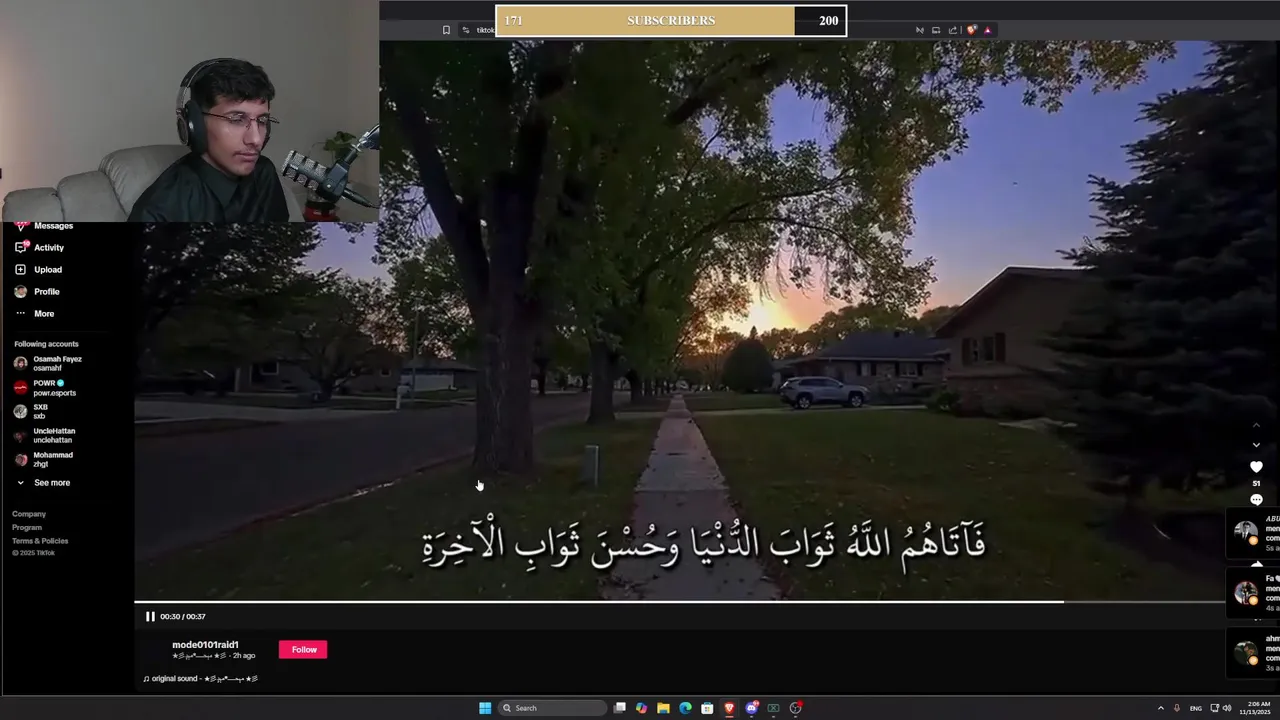1280x720 pixels.
Task: Open ahm commenter notification card
Action: tap(1254, 653)
